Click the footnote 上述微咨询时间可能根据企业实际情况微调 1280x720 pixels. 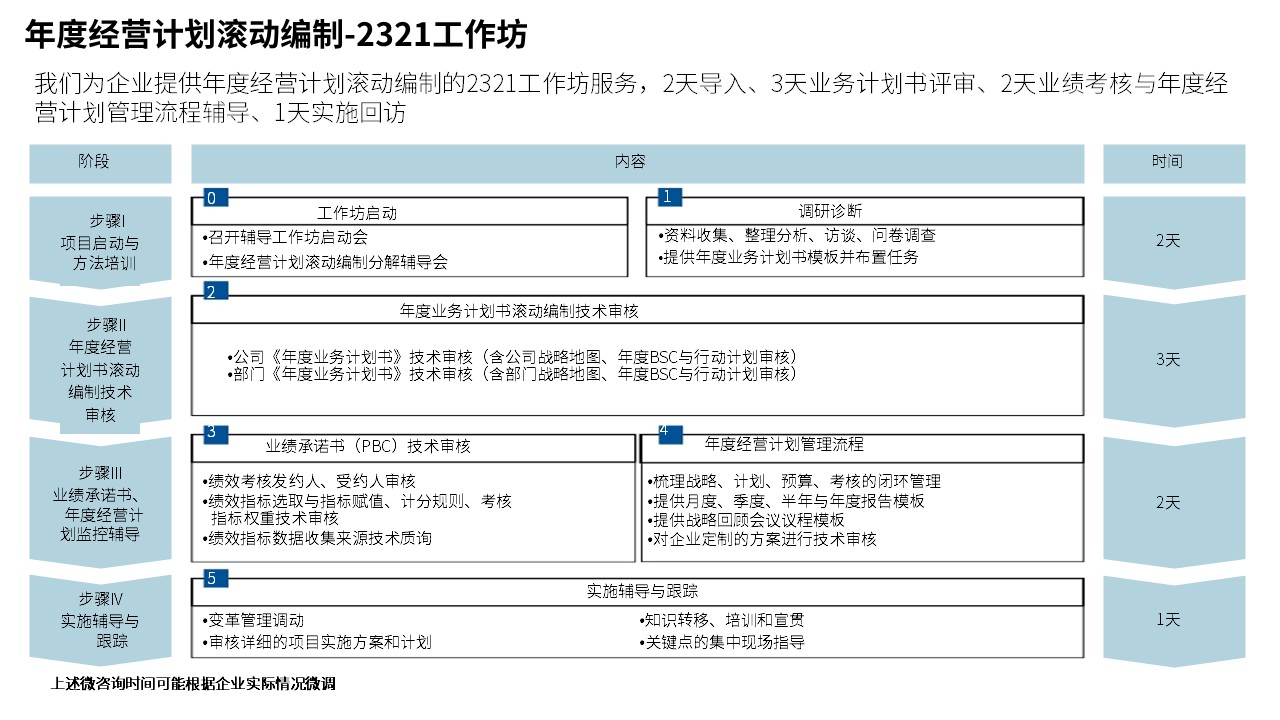pos(192,684)
